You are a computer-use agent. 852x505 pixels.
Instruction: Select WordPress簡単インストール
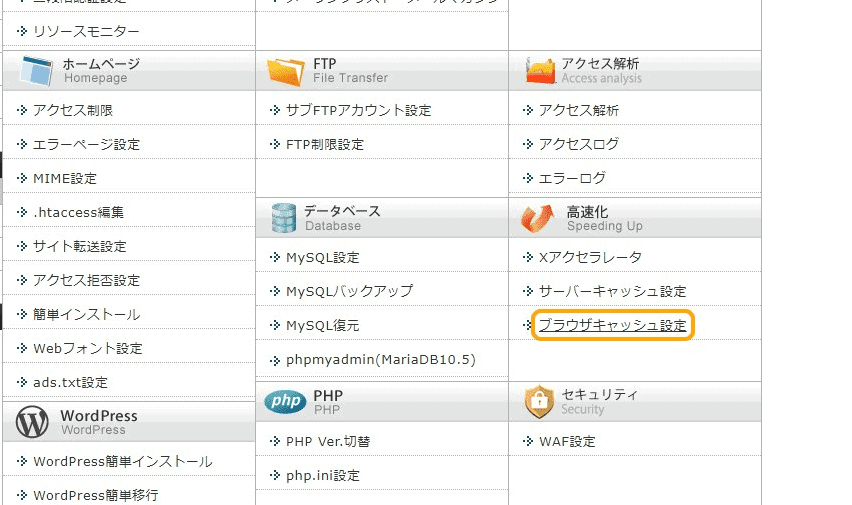pyautogui.click(x=123, y=462)
